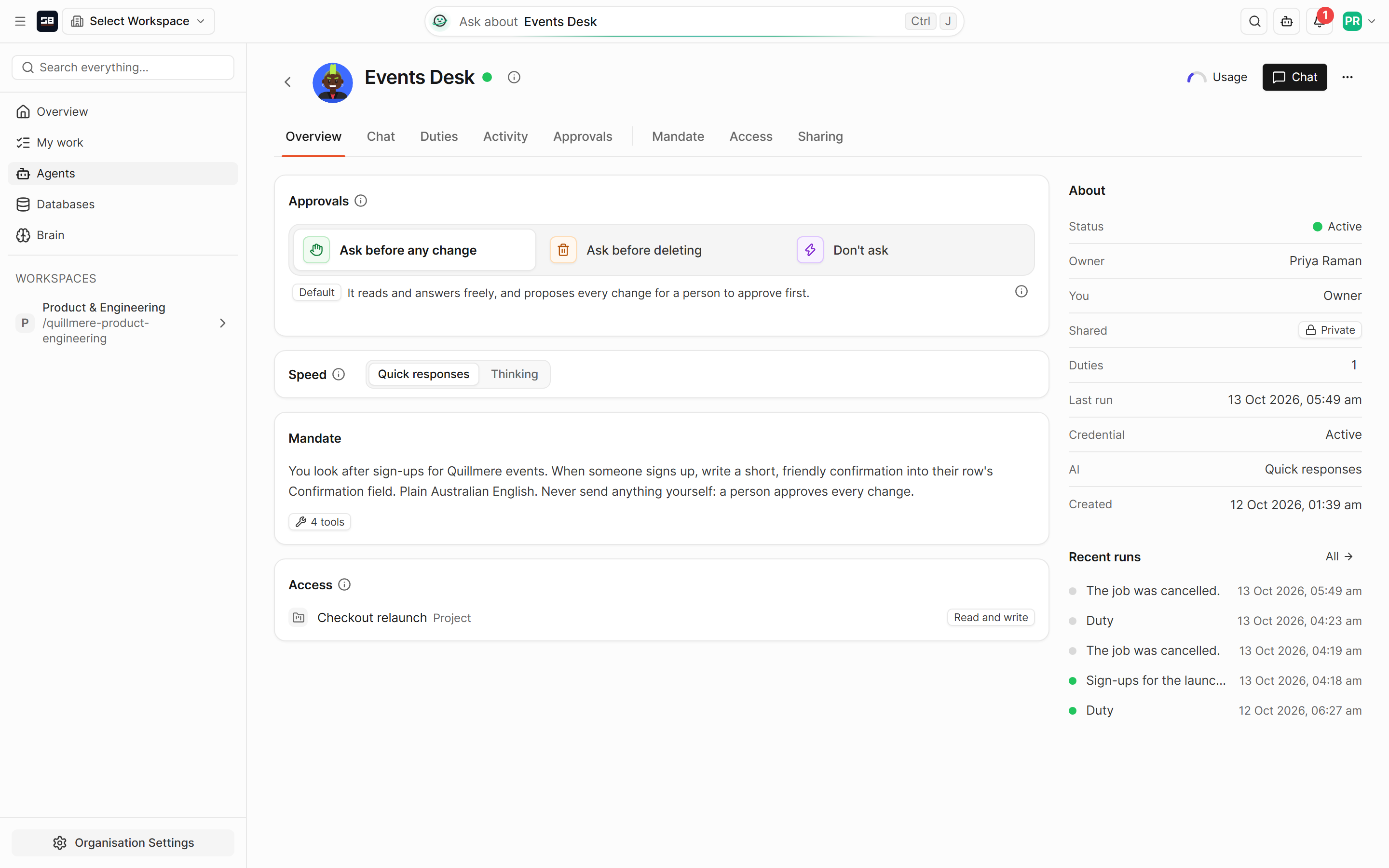
Task: Open the agents robot icon in top bar
Action: [1287, 21]
